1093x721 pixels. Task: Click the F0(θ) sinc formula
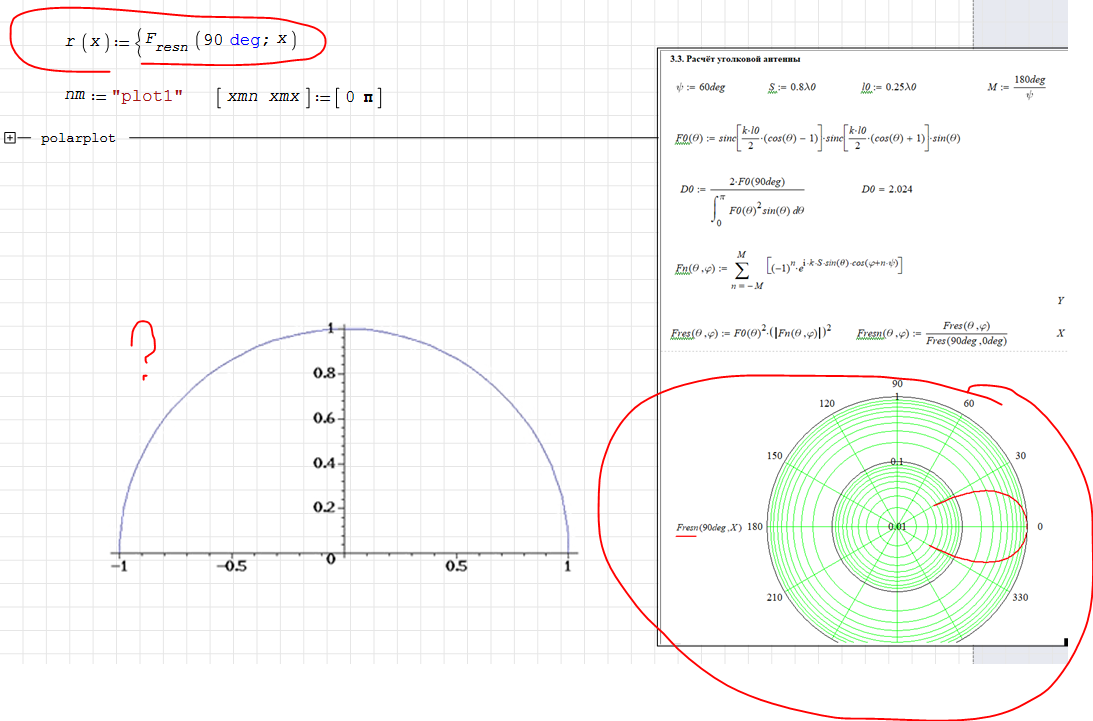[x=818, y=137]
